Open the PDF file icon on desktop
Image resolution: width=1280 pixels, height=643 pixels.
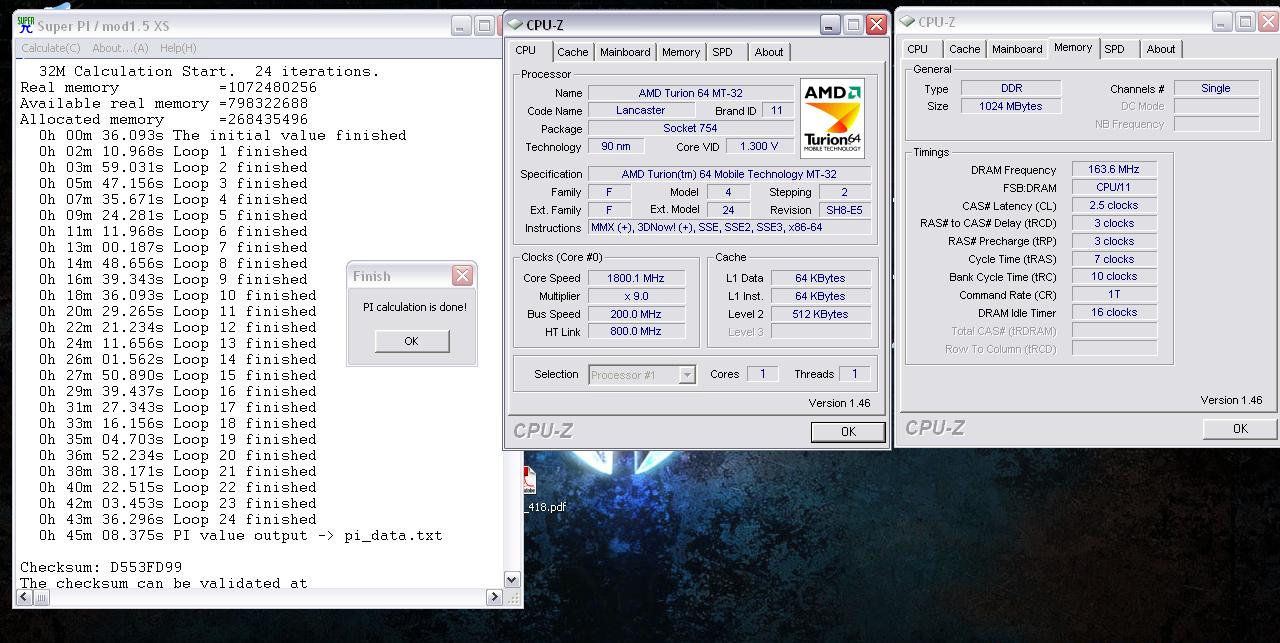(x=528, y=481)
